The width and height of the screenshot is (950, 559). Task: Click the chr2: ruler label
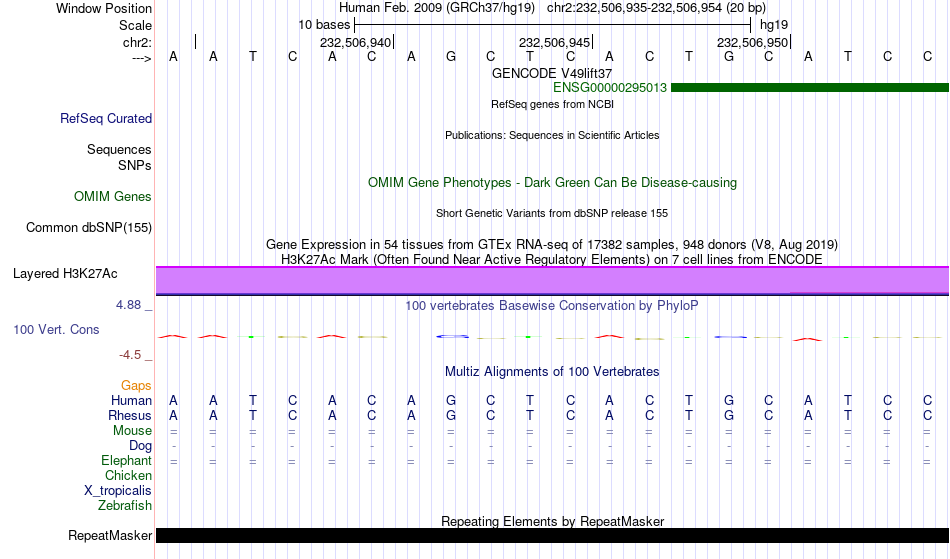(x=137, y=42)
